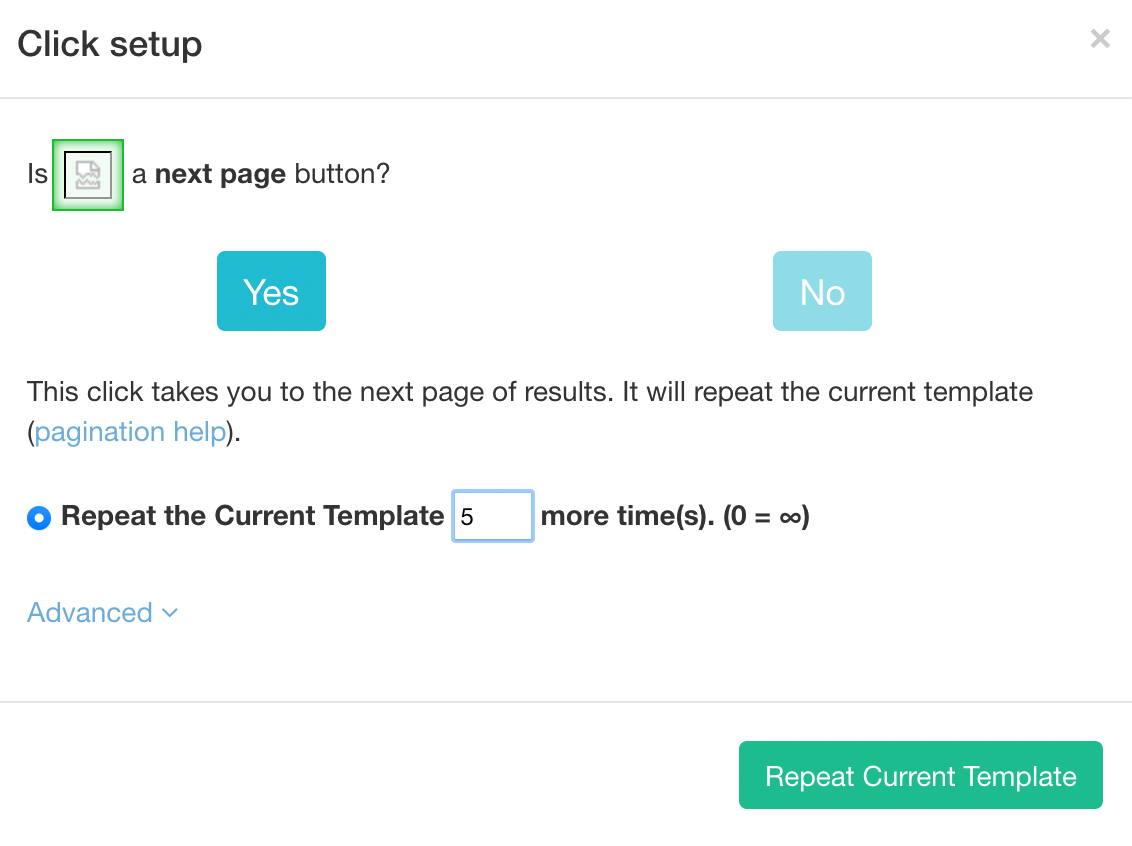This screenshot has height=846, width=1132.
Task: Select the Repeat the Current Template radio
Action: click(39, 518)
